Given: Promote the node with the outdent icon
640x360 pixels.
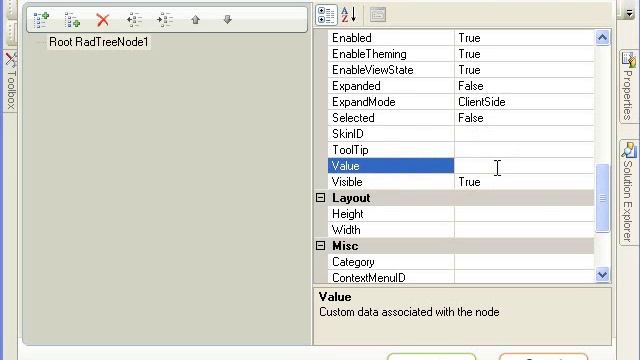Looking at the screenshot, I should tap(134, 20).
